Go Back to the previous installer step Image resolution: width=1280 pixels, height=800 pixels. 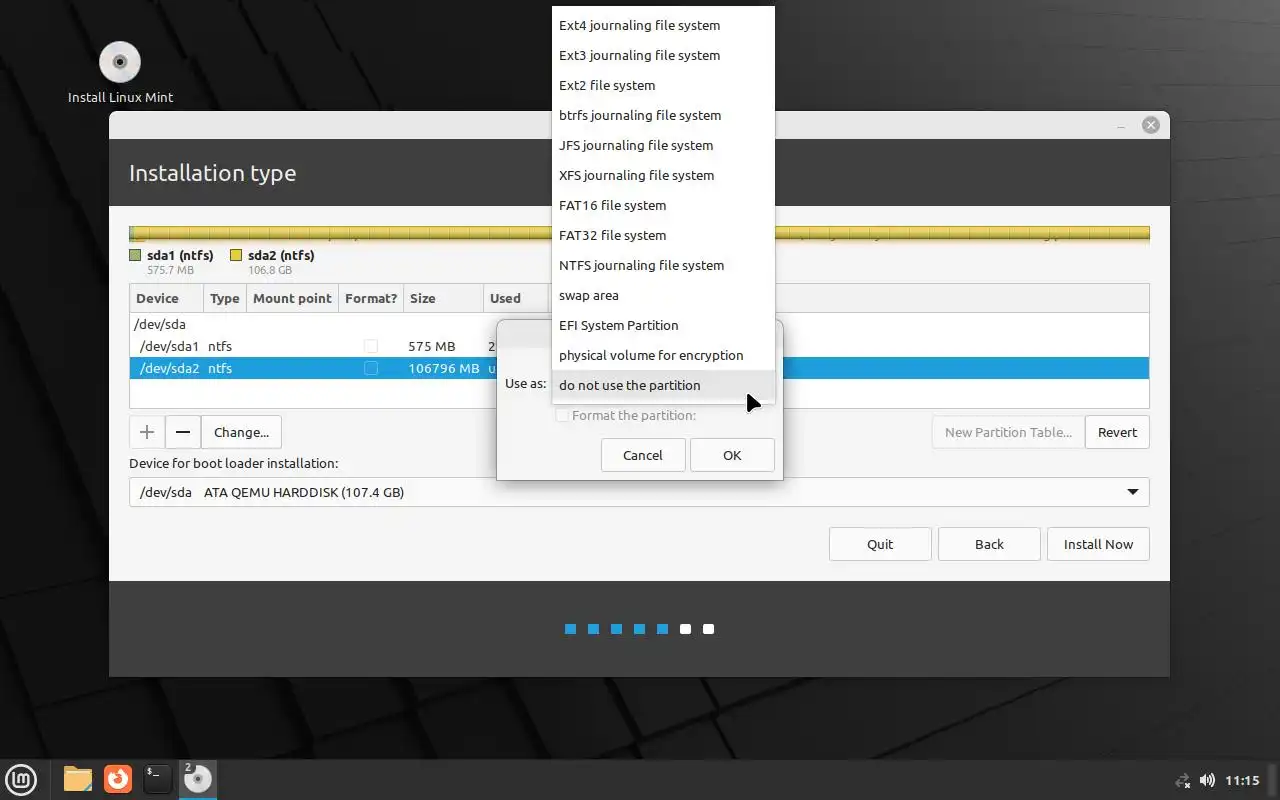point(989,544)
